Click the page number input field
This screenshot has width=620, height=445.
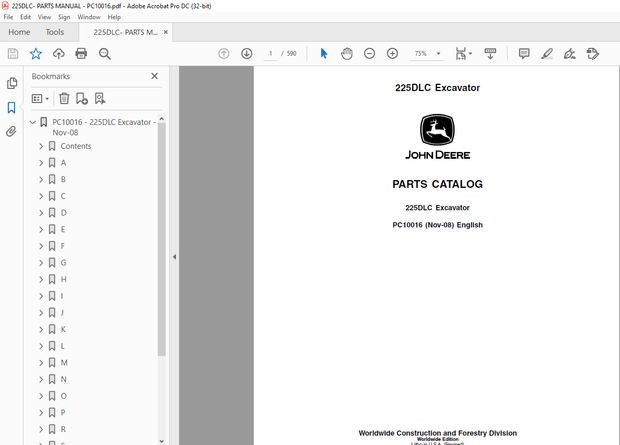[271, 53]
